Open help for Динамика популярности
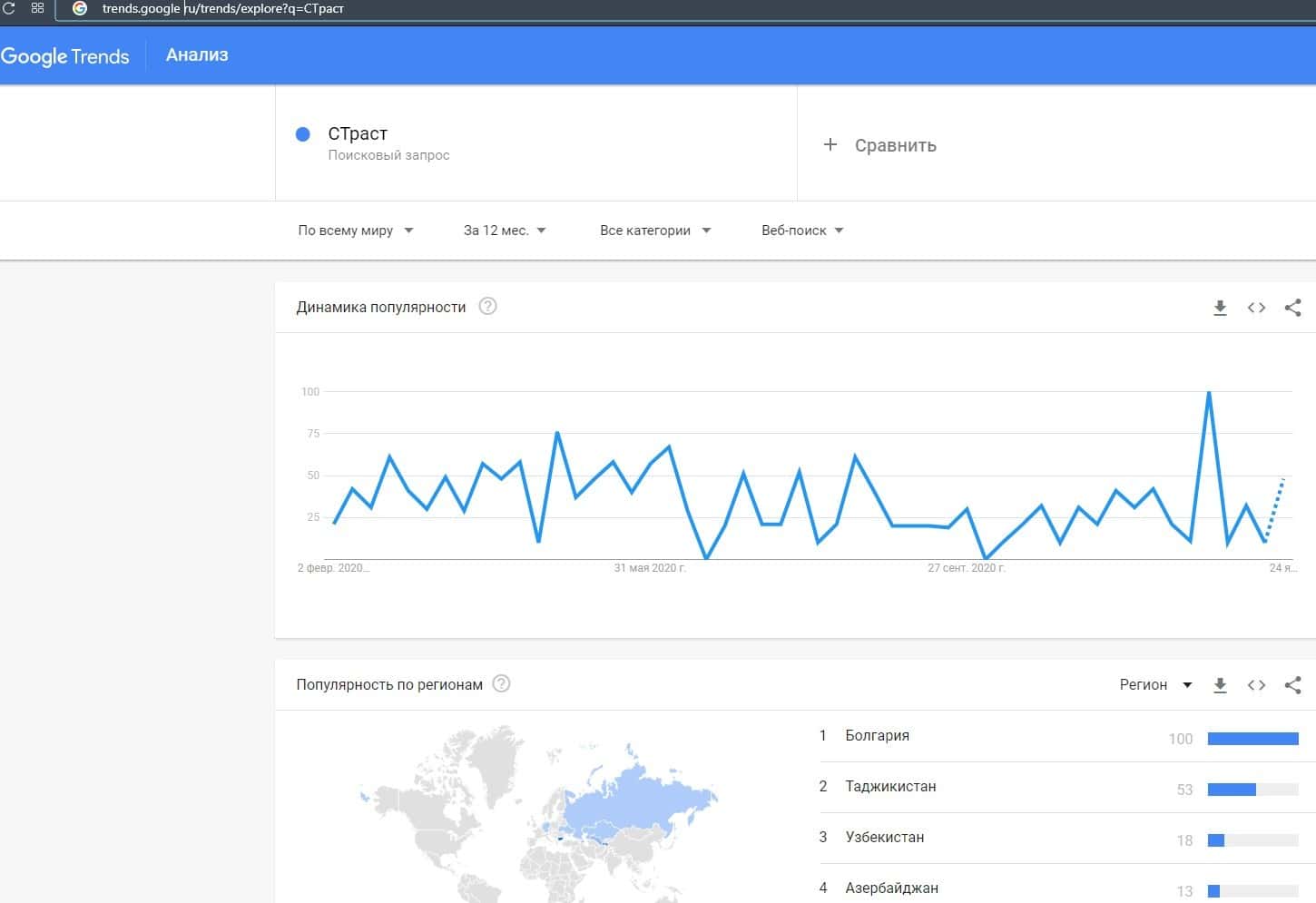1316x903 pixels. [x=487, y=307]
